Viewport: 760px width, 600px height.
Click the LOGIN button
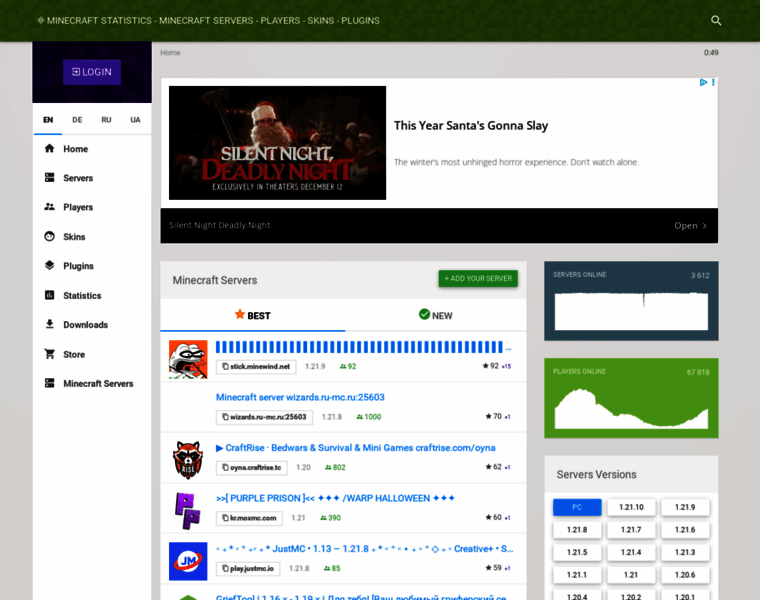pyautogui.click(x=92, y=72)
